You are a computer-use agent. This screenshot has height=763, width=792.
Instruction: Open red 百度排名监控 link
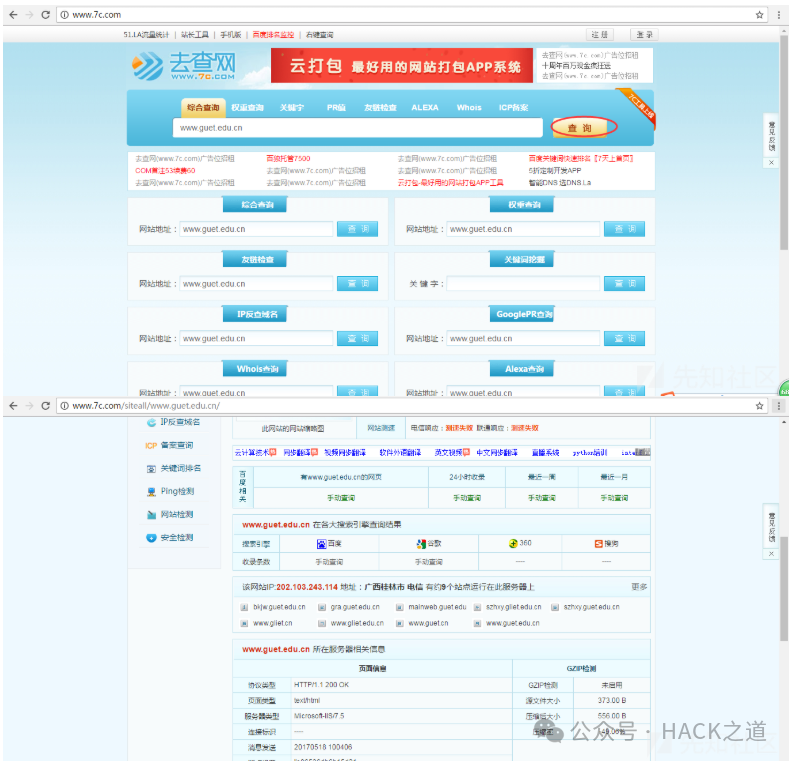coord(273,34)
